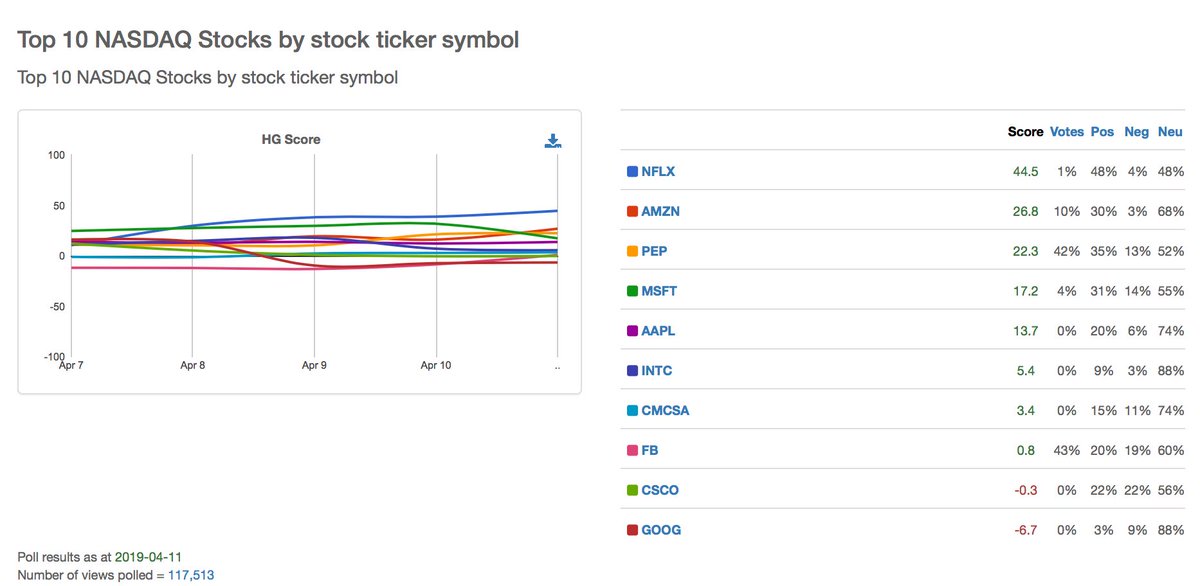This screenshot has height=586, width=1200.
Task: Click the Apr 9 axis label
Action: pos(315,366)
